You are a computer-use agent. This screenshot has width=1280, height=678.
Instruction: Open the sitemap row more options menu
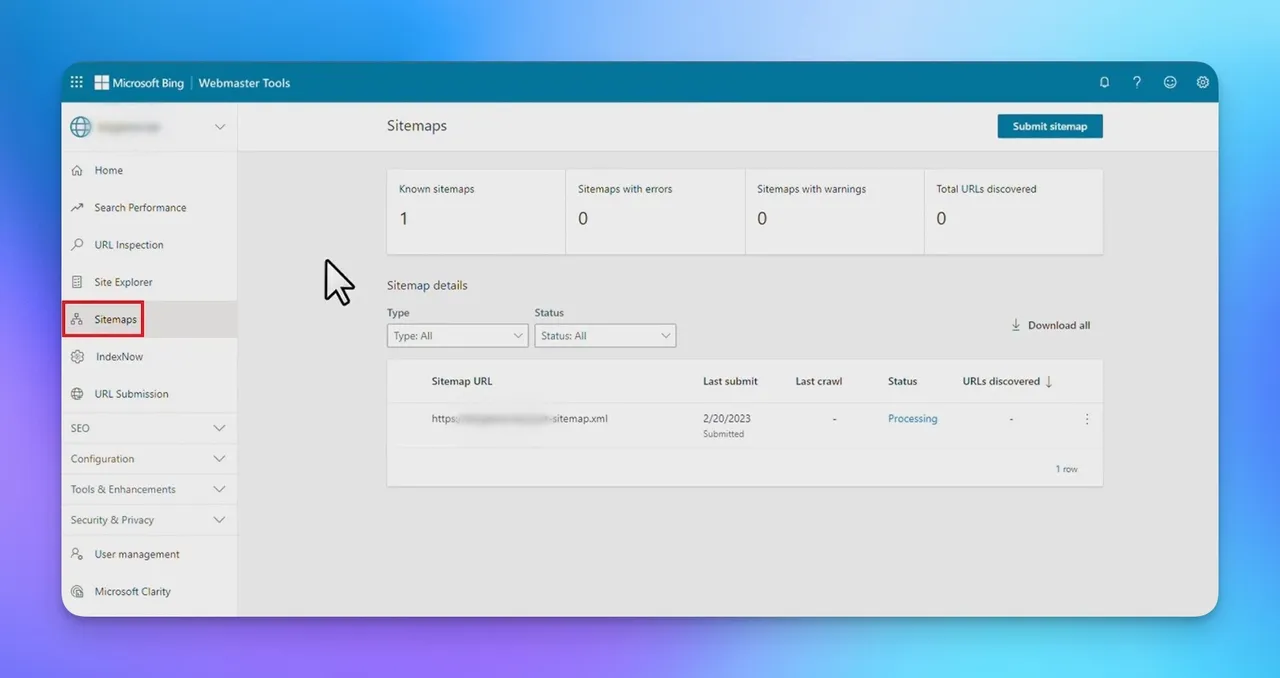click(x=1087, y=420)
